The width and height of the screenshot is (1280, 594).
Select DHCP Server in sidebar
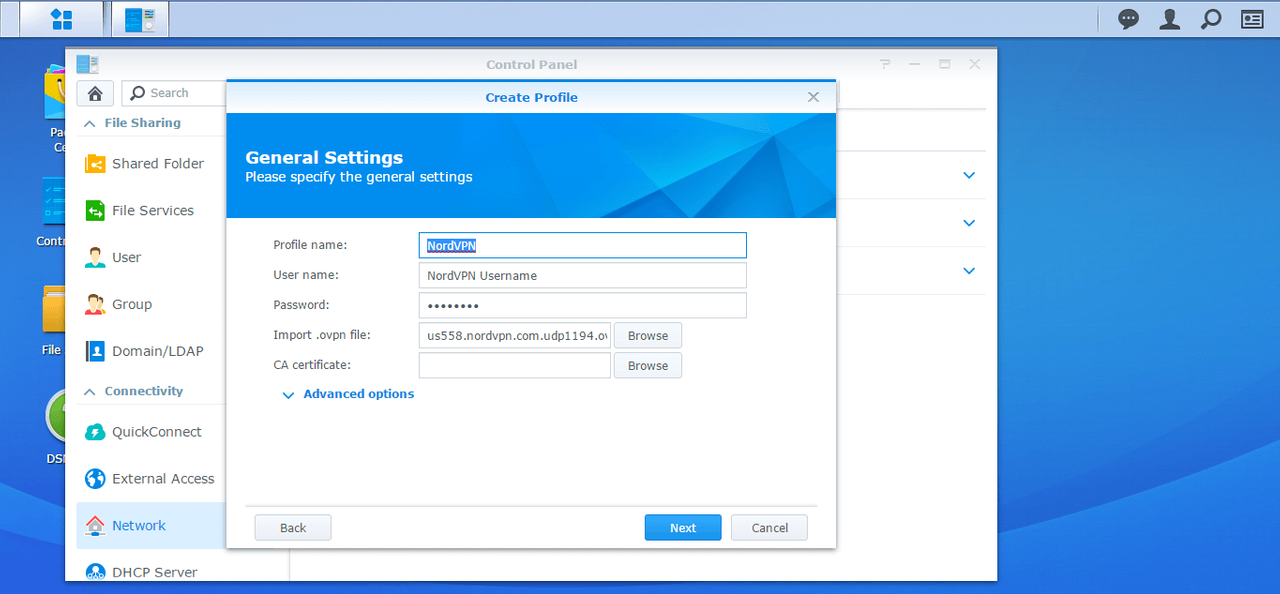click(152, 572)
